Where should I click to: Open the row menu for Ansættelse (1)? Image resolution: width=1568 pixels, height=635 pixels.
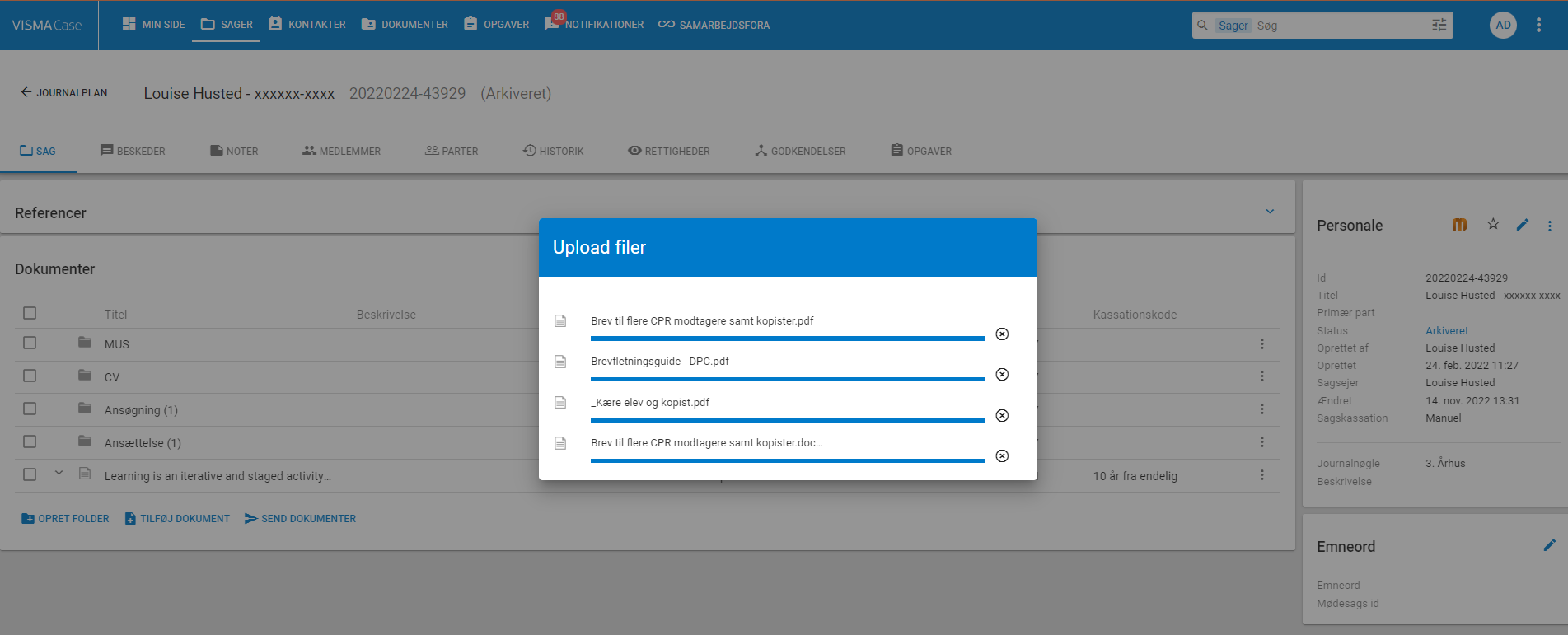[x=1261, y=441]
